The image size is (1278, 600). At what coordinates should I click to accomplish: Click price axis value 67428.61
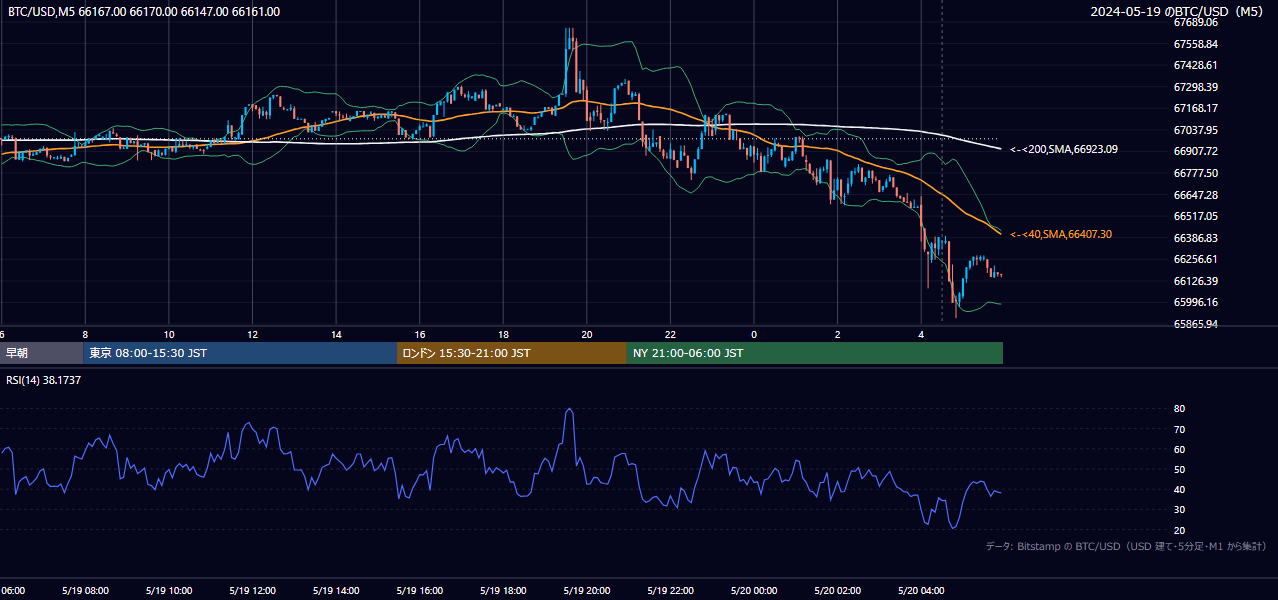pyautogui.click(x=1195, y=65)
